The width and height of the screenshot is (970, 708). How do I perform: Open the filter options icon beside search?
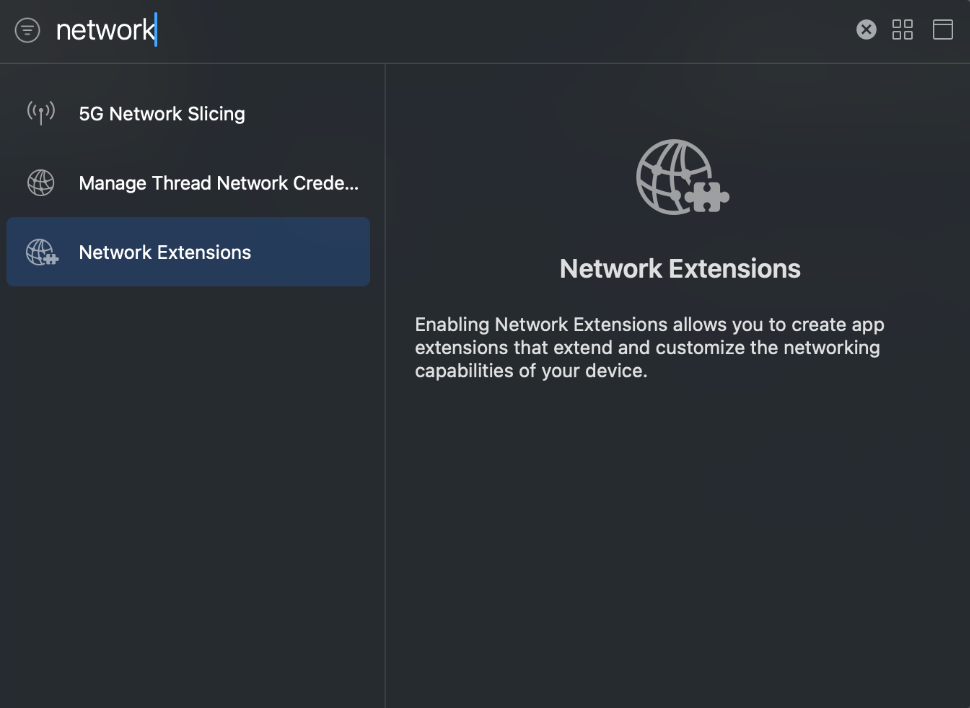[27, 30]
